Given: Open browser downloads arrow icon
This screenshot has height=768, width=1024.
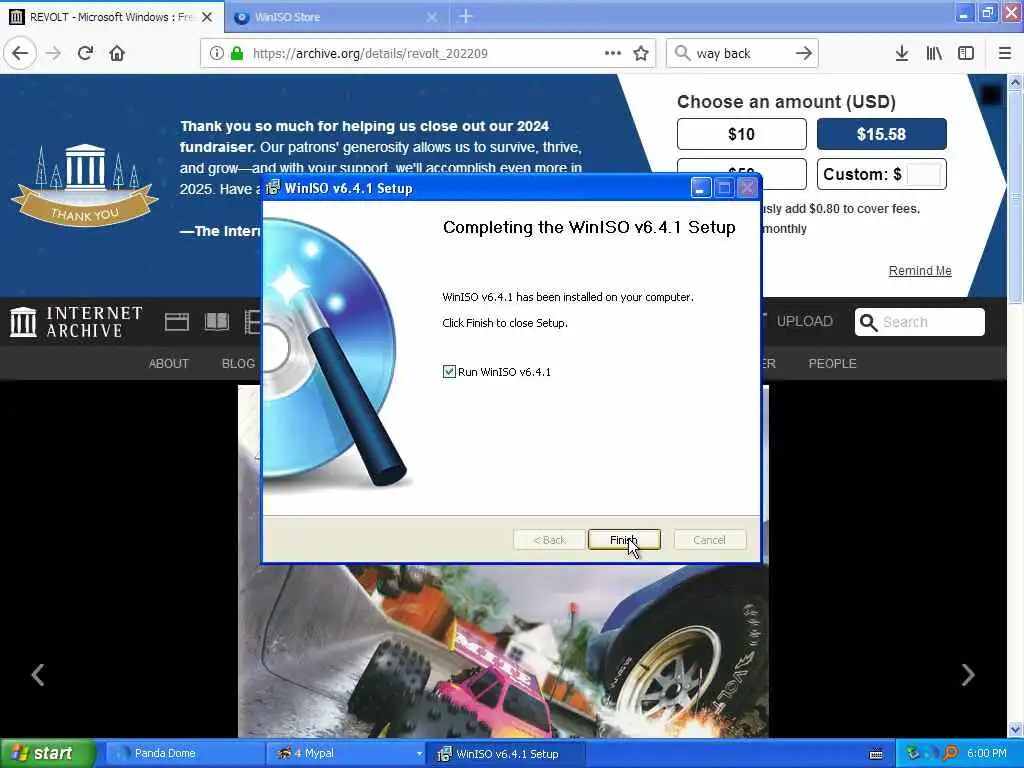Looking at the screenshot, I should [x=902, y=53].
